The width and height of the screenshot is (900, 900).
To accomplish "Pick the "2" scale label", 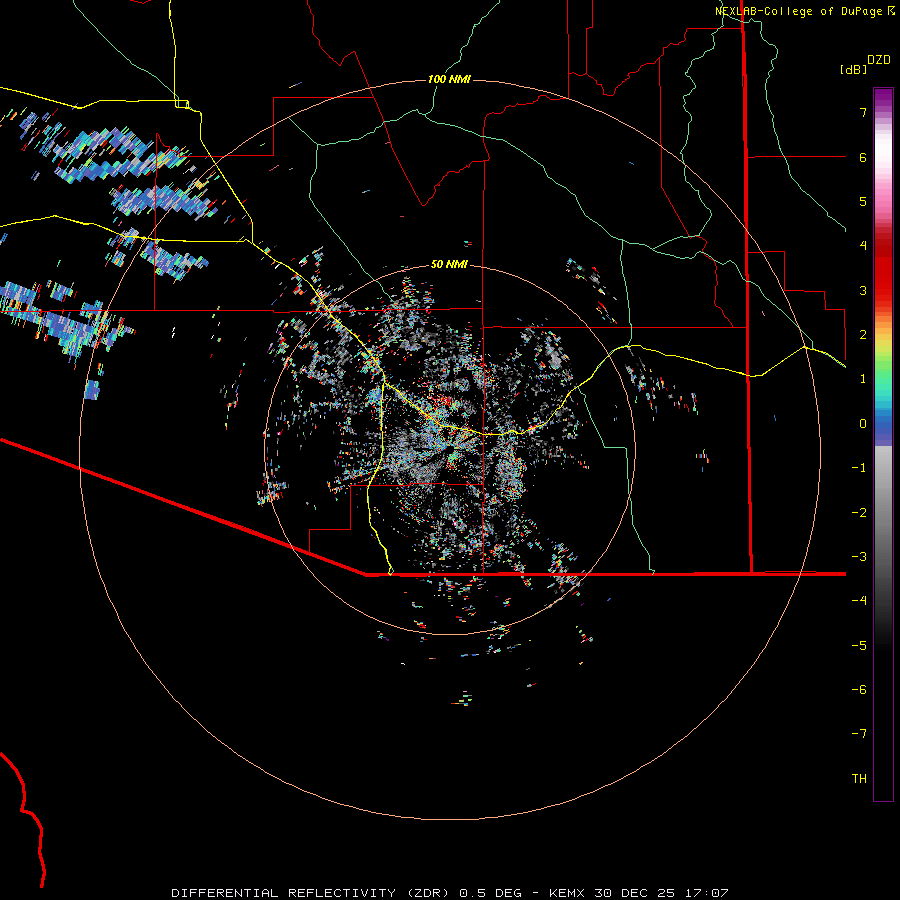I will pyautogui.click(x=863, y=335).
